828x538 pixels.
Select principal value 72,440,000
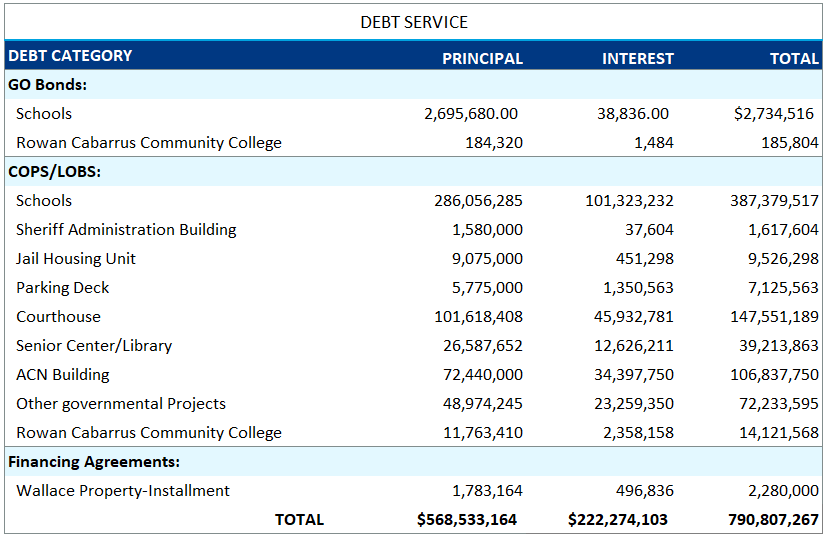pos(483,375)
